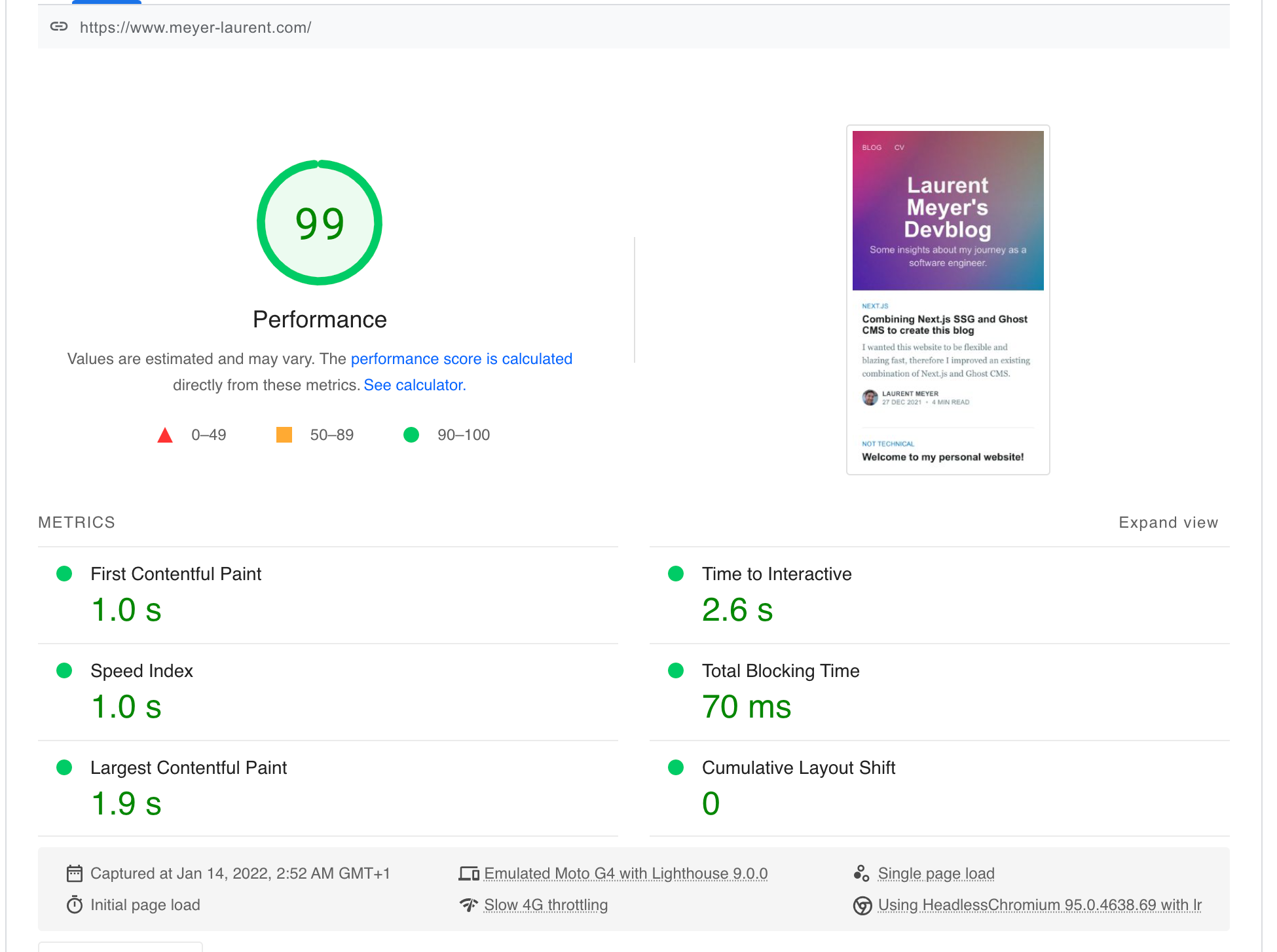Click Largest Contentful Paint label
Screen dimensions: 1277x952
click(x=189, y=768)
